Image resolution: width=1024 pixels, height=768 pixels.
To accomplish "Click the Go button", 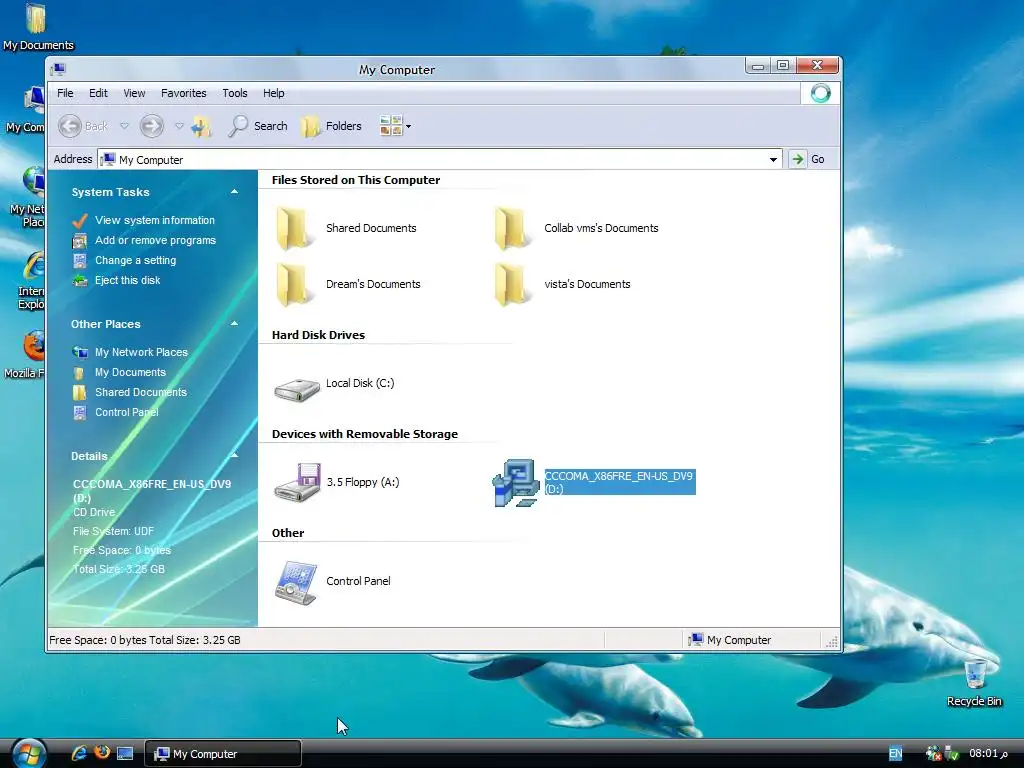I will [807, 159].
